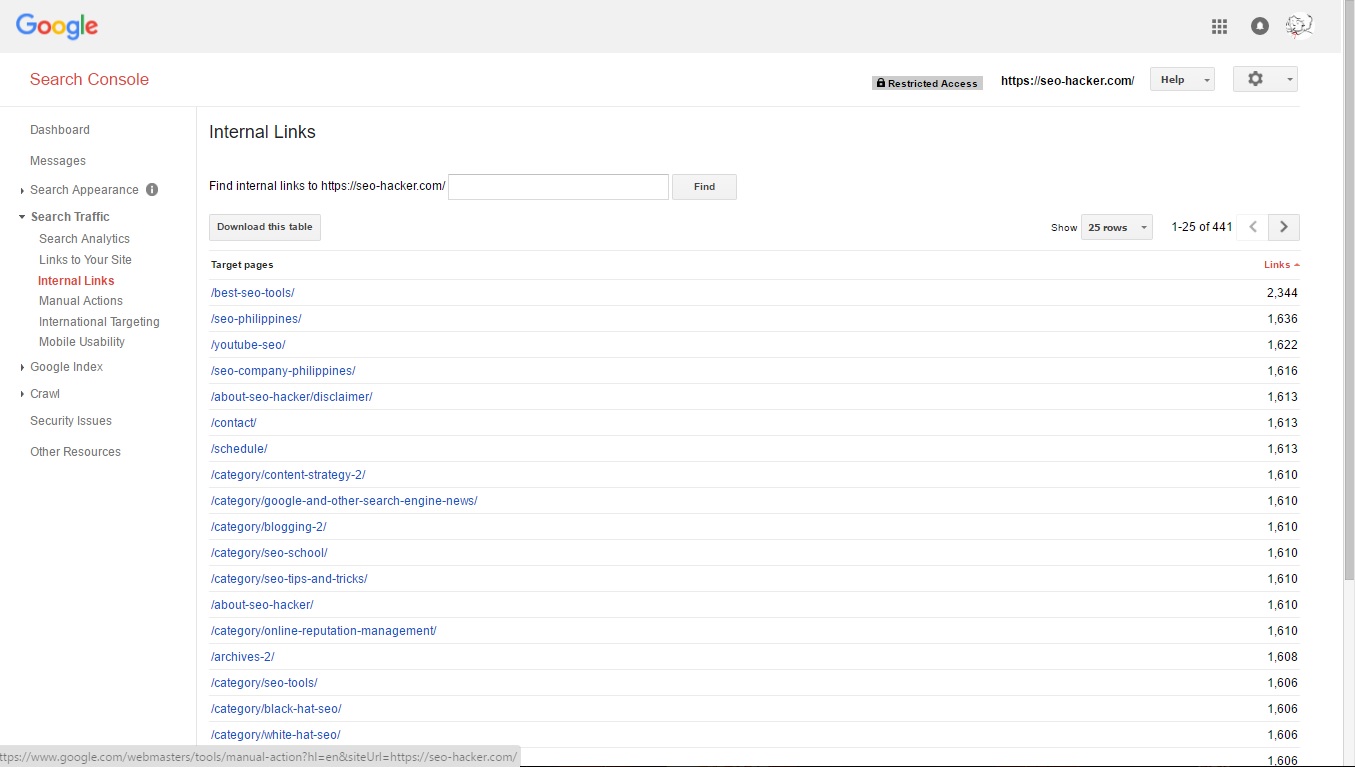Click the Download this table button

[x=265, y=227]
